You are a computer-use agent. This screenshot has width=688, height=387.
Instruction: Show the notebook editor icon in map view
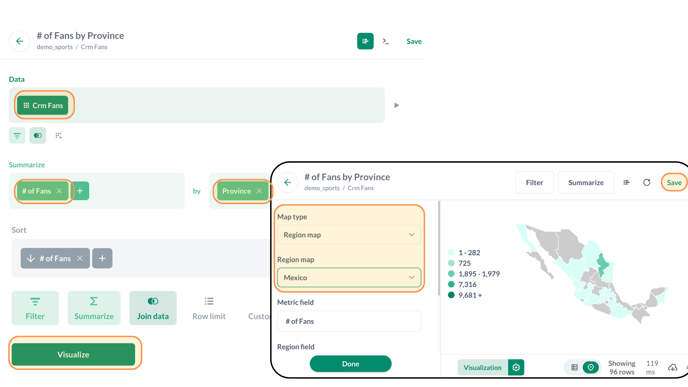tap(626, 183)
